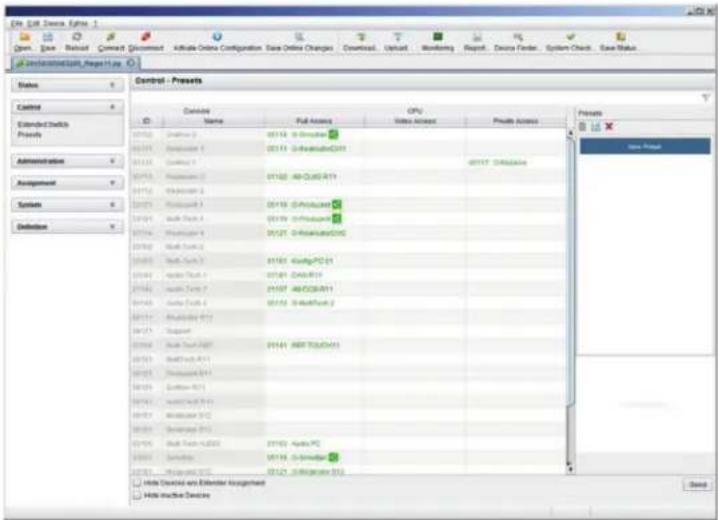Open the Edit menu

pyautogui.click(x=33, y=23)
